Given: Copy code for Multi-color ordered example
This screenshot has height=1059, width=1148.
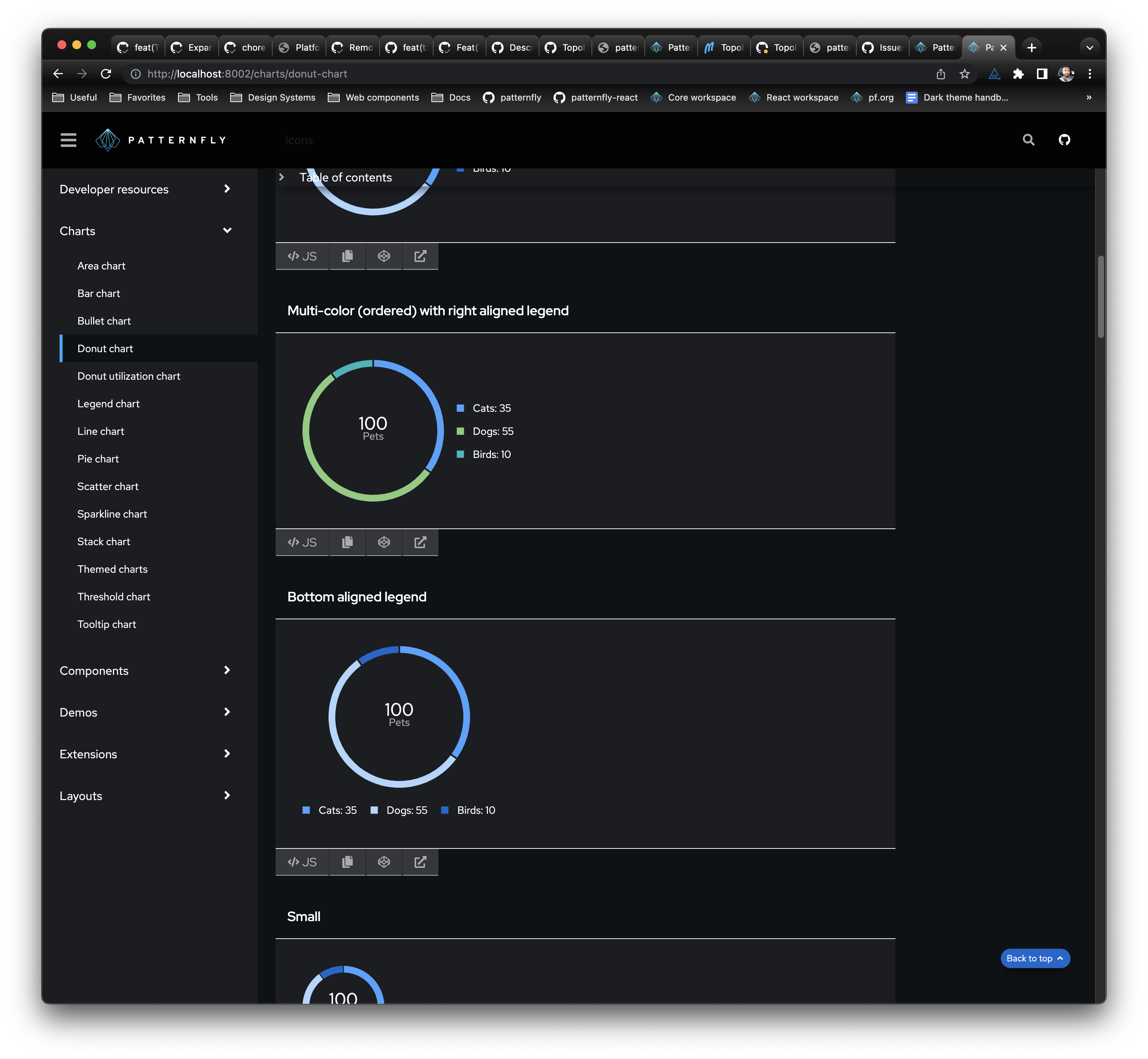Looking at the screenshot, I should pyautogui.click(x=347, y=542).
